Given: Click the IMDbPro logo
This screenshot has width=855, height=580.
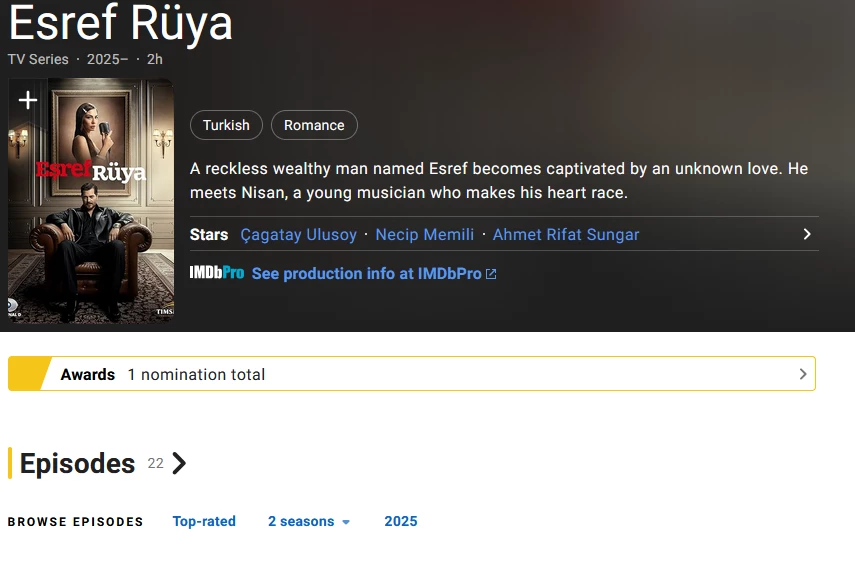Looking at the screenshot, I should (216, 273).
